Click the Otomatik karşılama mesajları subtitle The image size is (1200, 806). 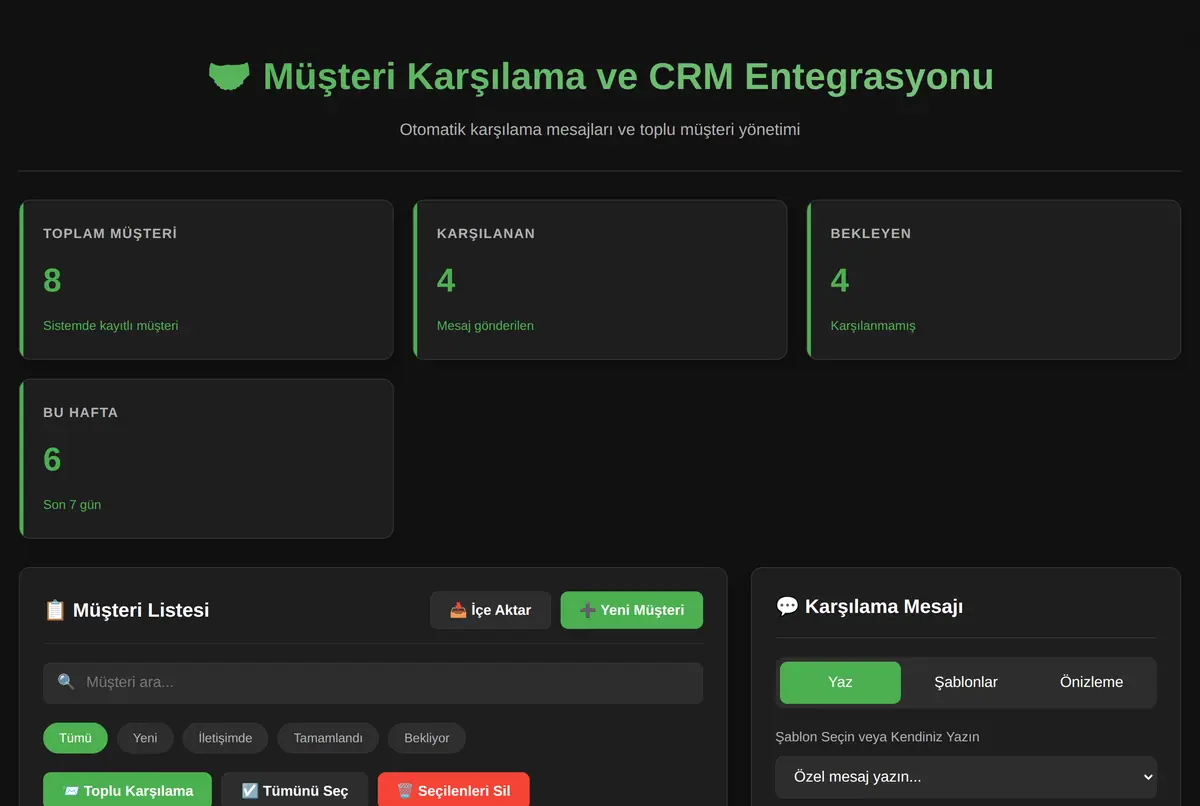[600, 129]
